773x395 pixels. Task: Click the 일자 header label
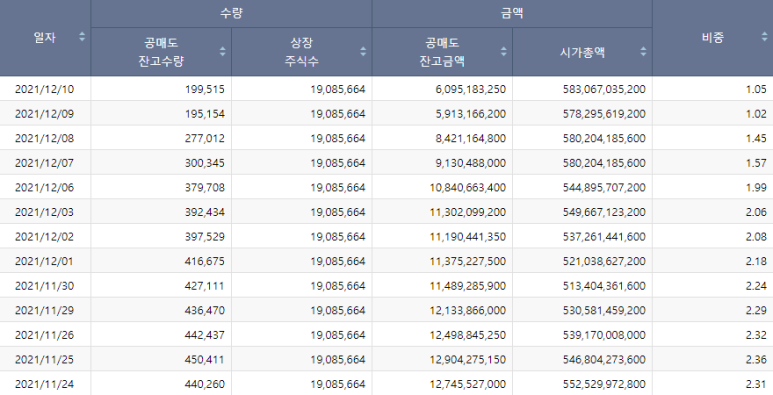44,37
